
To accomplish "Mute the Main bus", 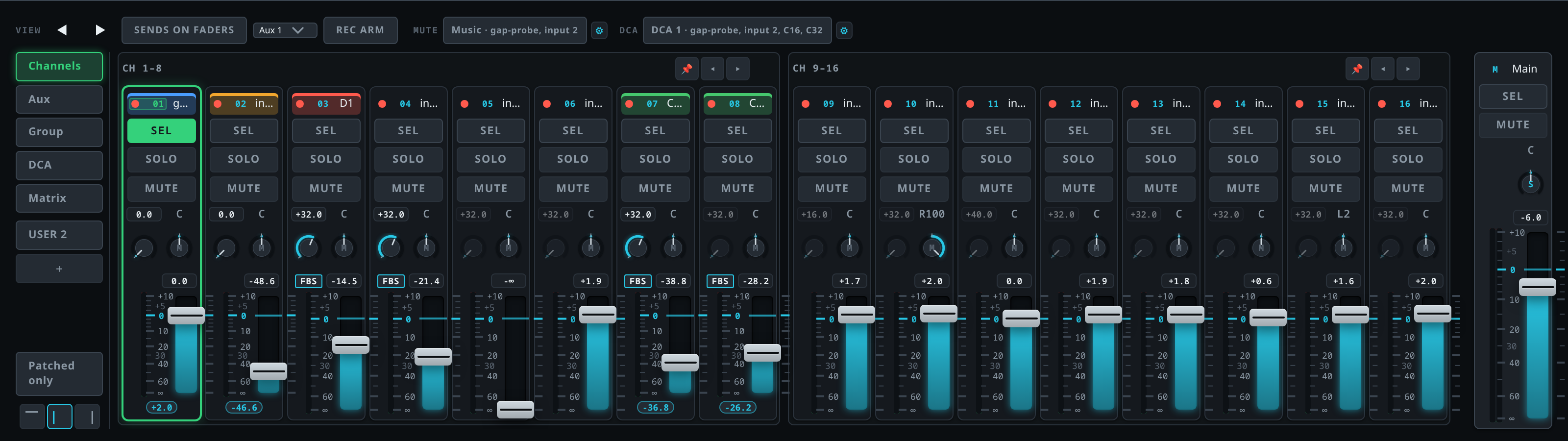I will coord(1513,125).
